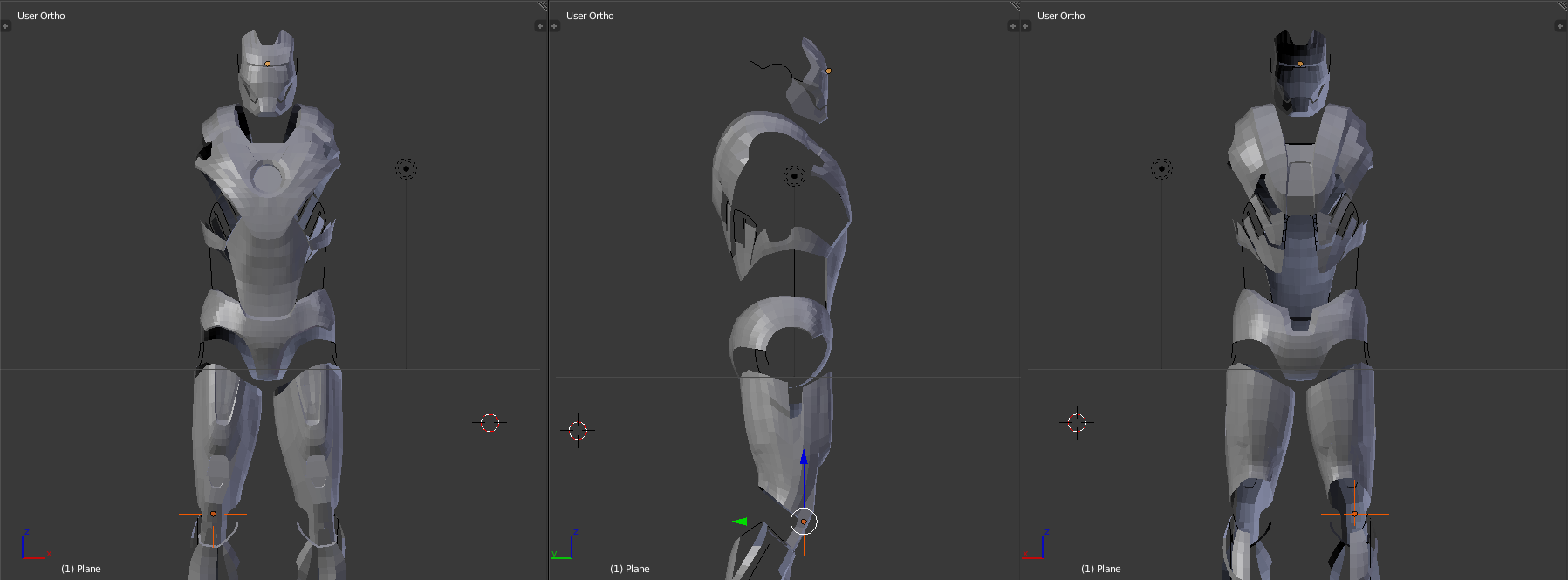The height and width of the screenshot is (580, 1568).
Task: Select lamp object in left viewport
Action: pos(406,168)
